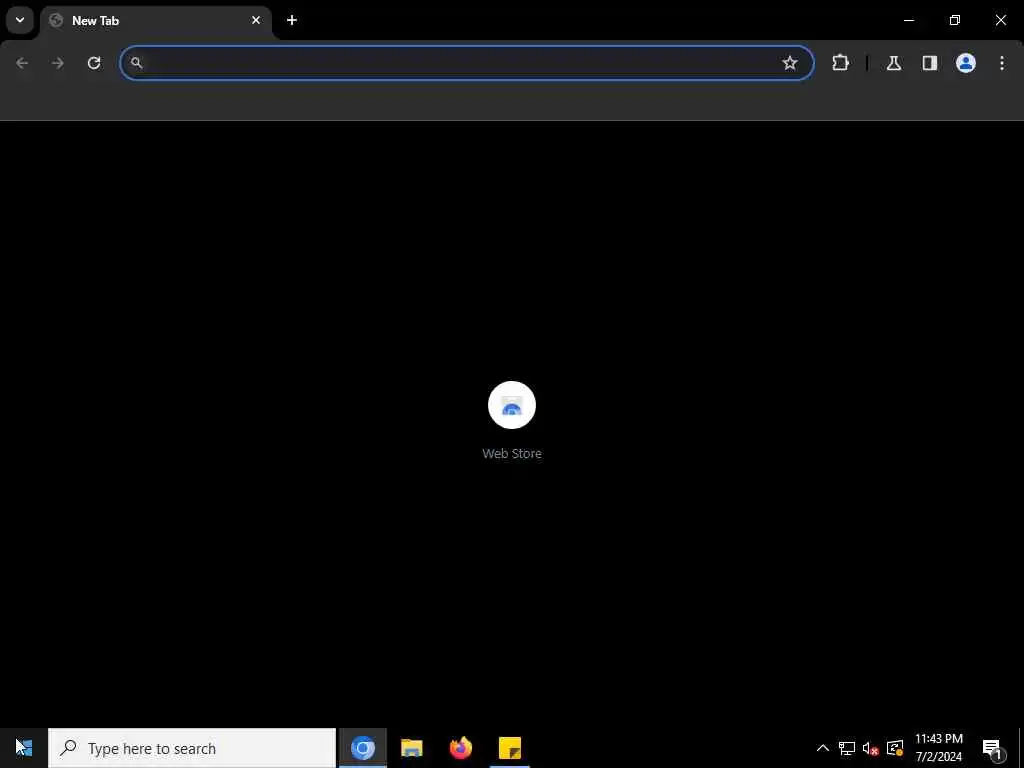Open the muted volume tray icon

tap(870, 748)
